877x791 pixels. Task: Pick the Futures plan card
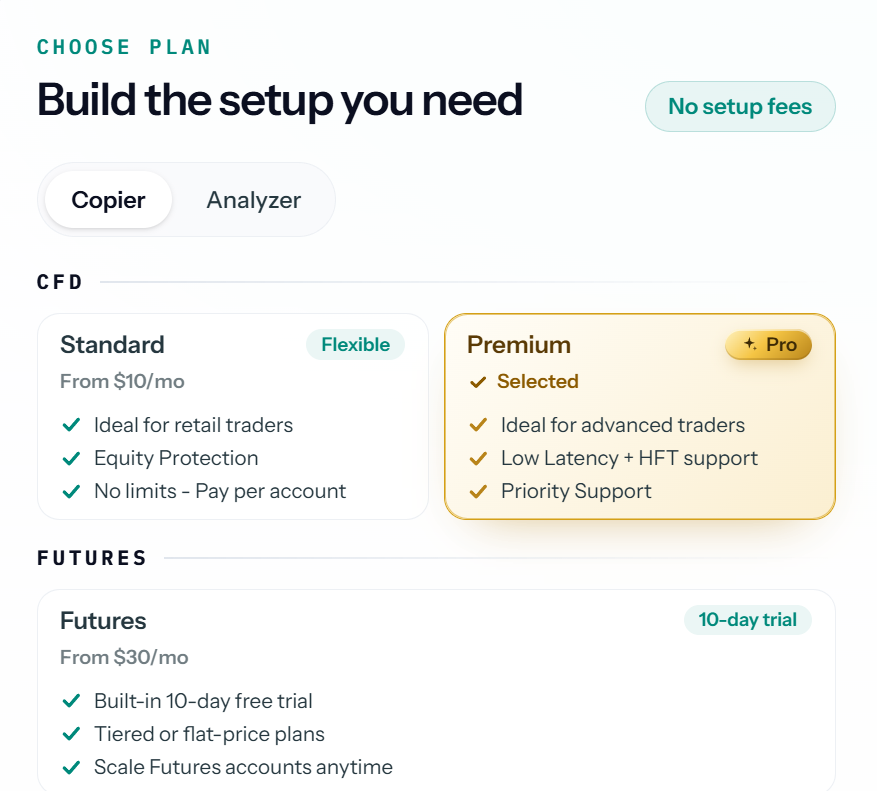tap(436, 690)
